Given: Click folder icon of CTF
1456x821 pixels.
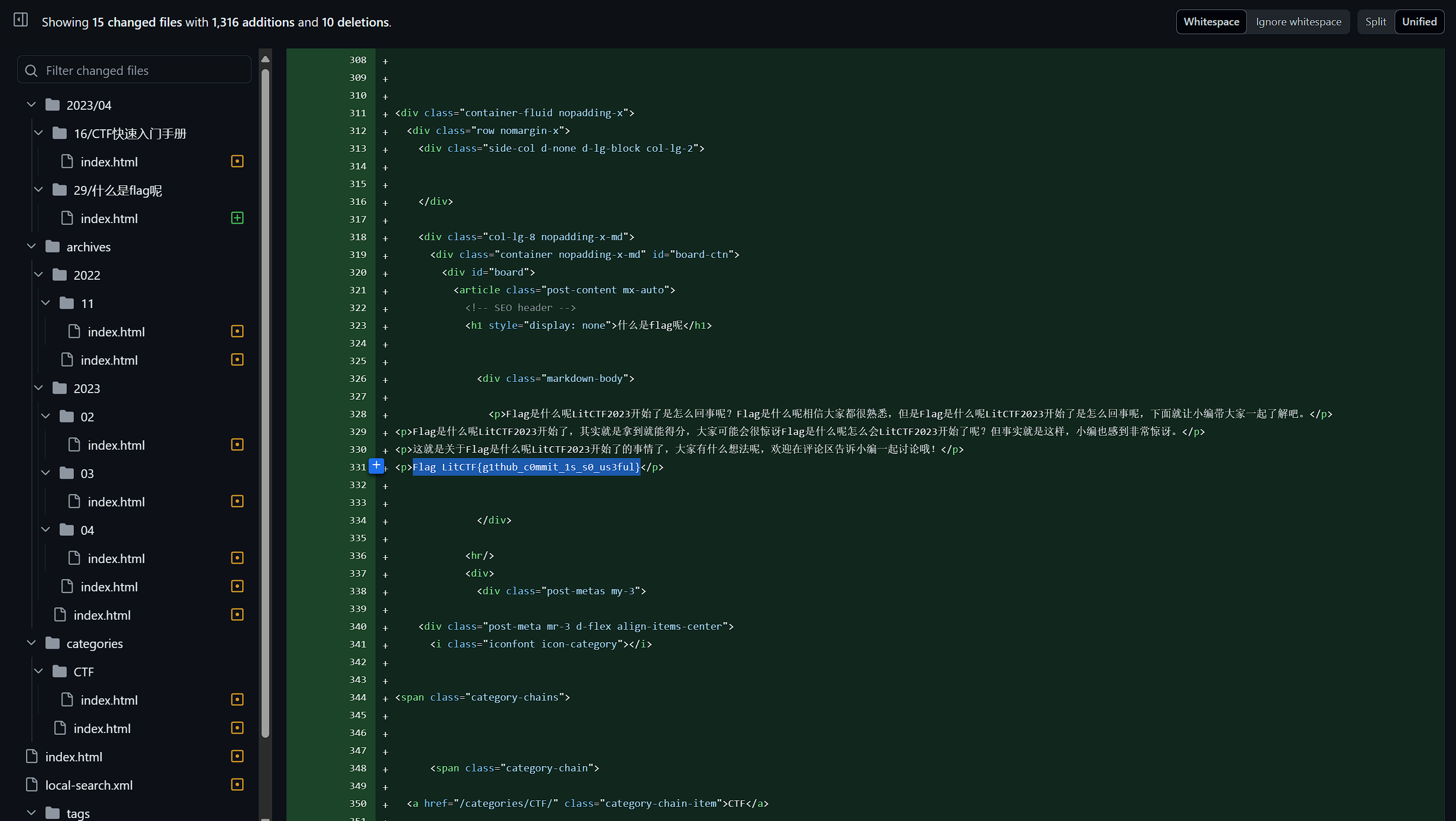Looking at the screenshot, I should (60, 671).
